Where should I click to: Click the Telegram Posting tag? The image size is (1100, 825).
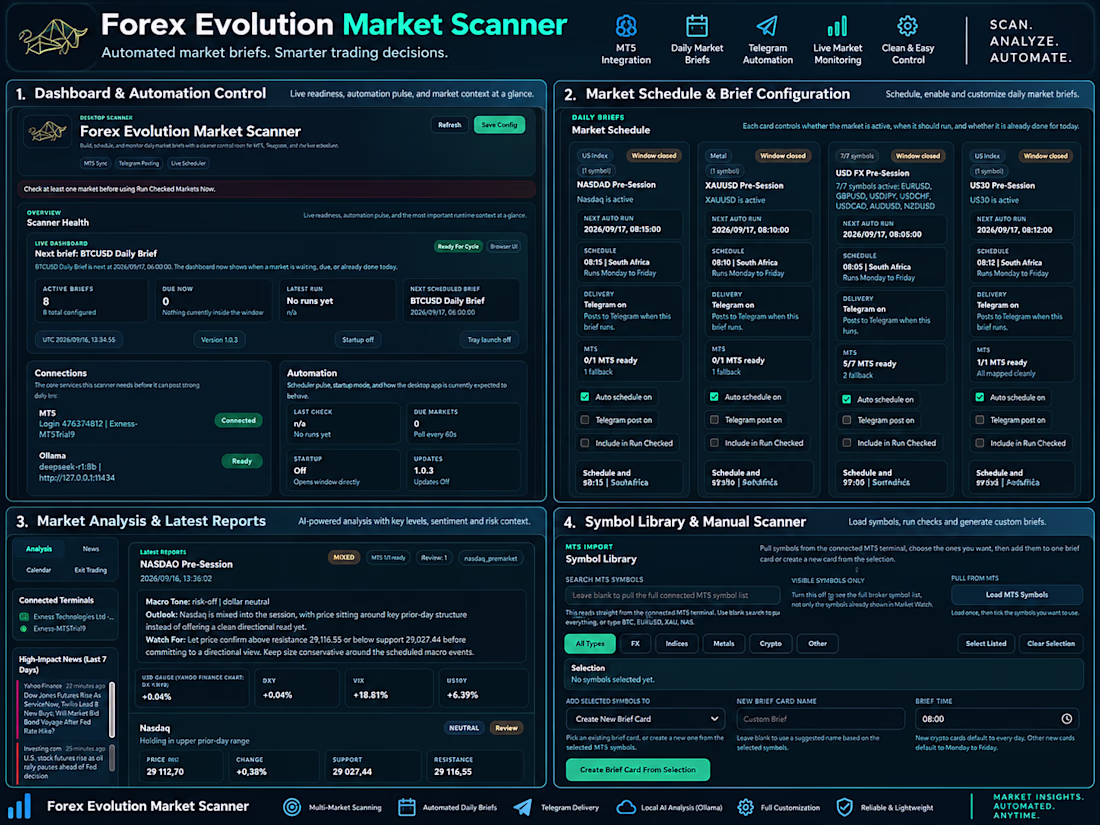[x=139, y=163]
